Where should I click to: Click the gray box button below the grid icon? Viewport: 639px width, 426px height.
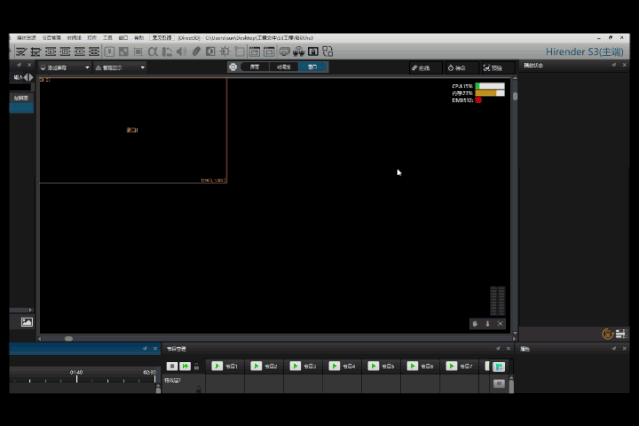click(499, 384)
